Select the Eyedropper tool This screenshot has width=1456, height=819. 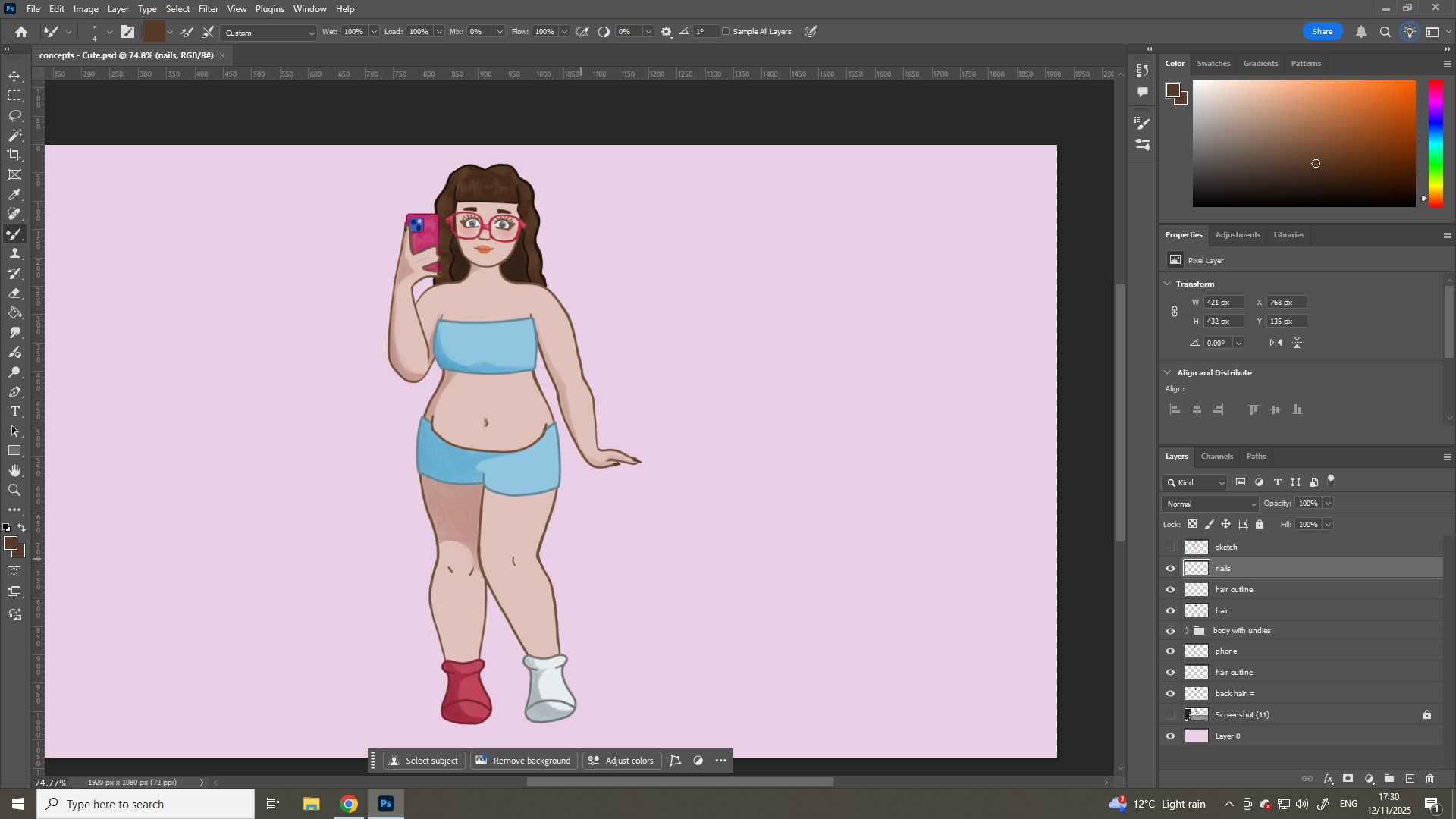[x=14, y=195]
